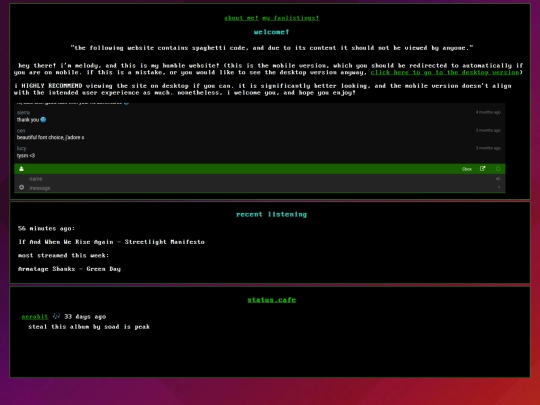Select 'Armatage Shanks - Green Day' text
Screen dimensions: 540x405
click(x=69, y=269)
